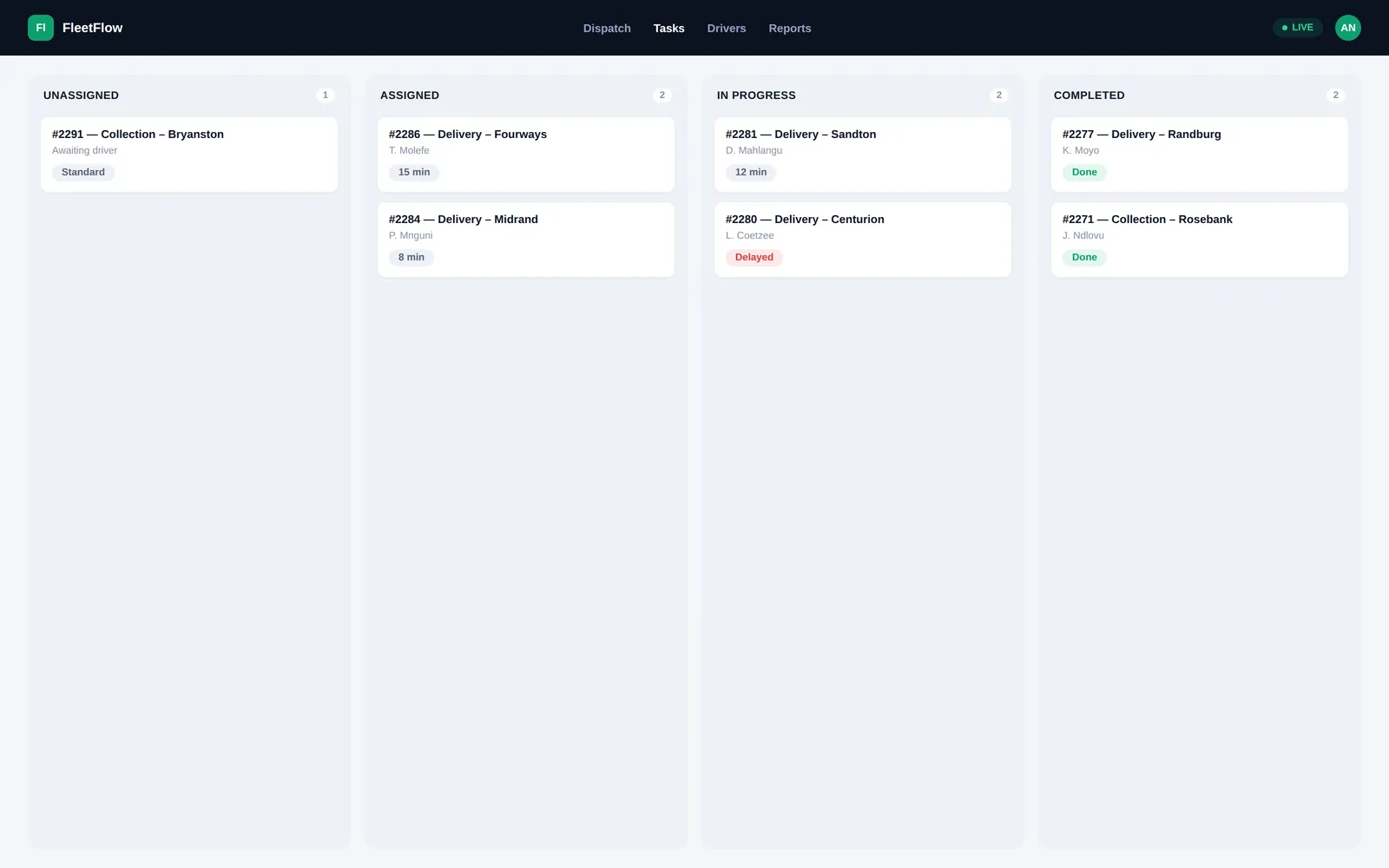Viewport: 1389px width, 868px height.
Task: Click driver name J. Ndlovu
Action: 1083,235
